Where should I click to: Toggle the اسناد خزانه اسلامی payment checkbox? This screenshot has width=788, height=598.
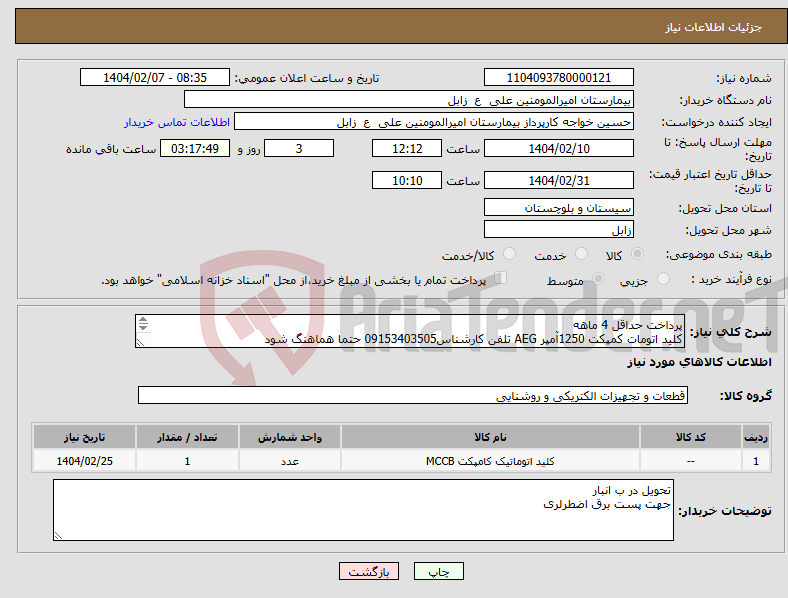coord(501,278)
